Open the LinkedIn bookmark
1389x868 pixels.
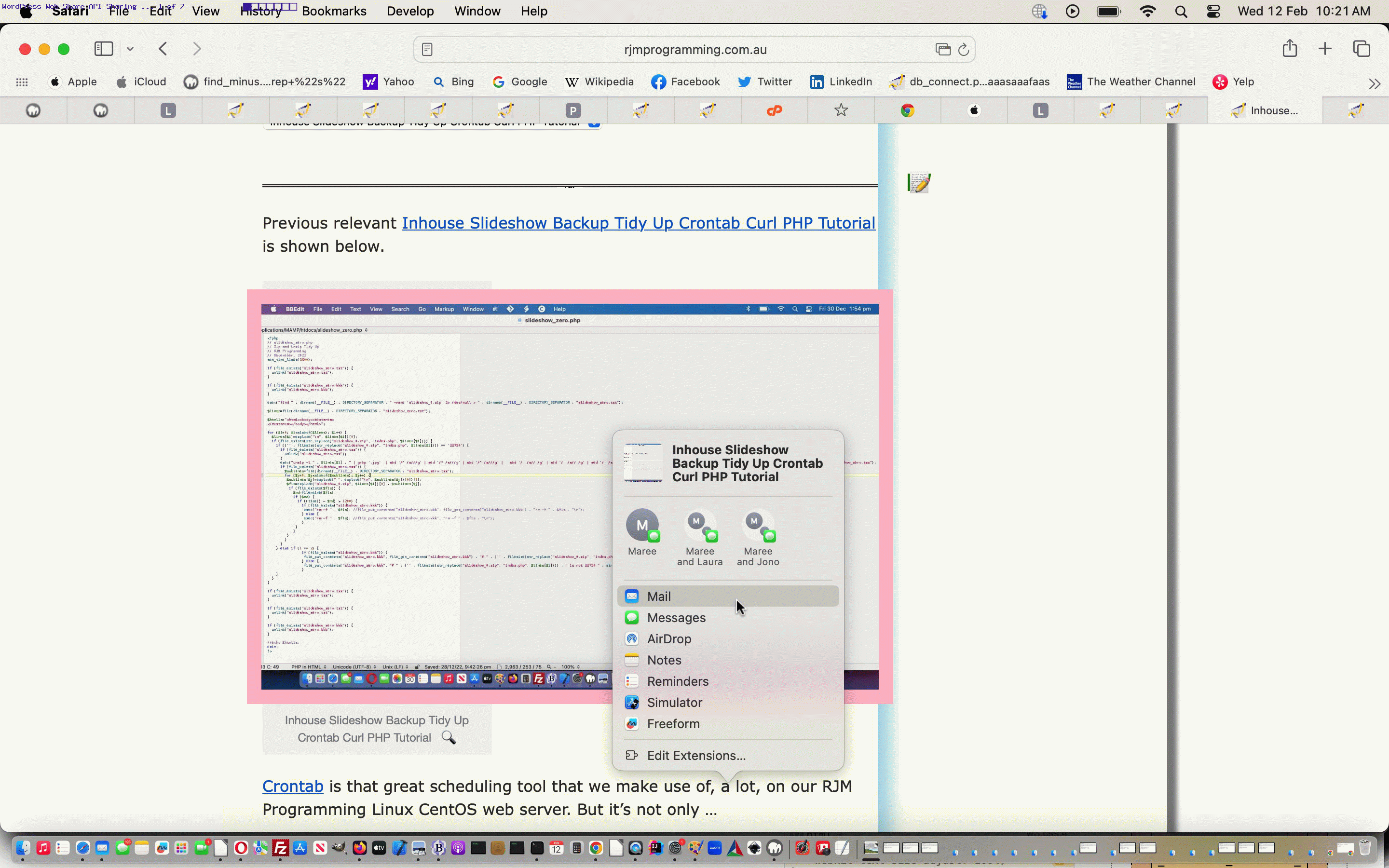point(841,82)
